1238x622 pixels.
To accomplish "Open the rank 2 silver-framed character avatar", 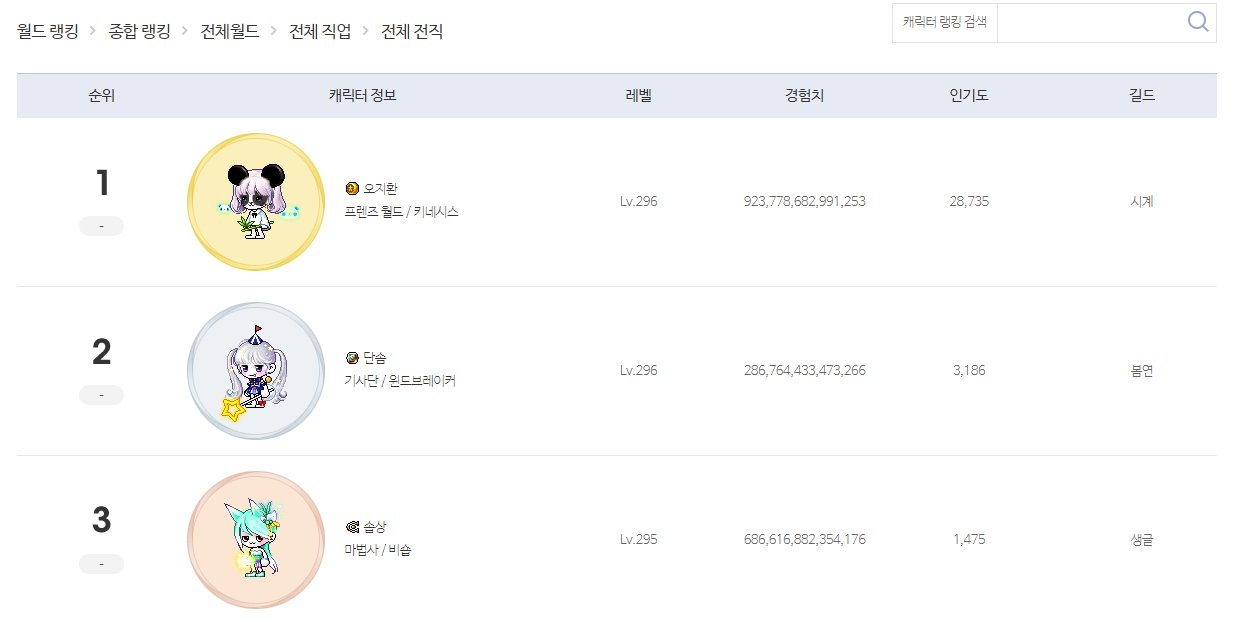I will point(256,371).
